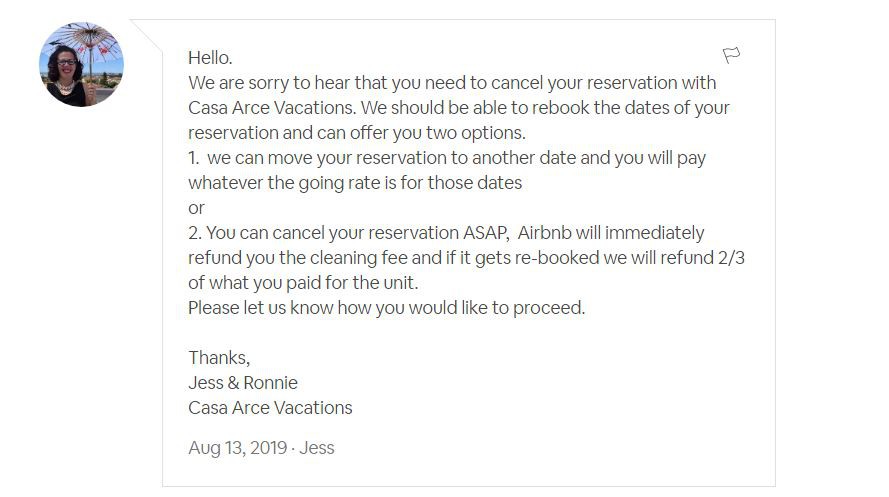
Task: Click the 'Jess & Ronnie' signature line
Action: click(243, 383)
